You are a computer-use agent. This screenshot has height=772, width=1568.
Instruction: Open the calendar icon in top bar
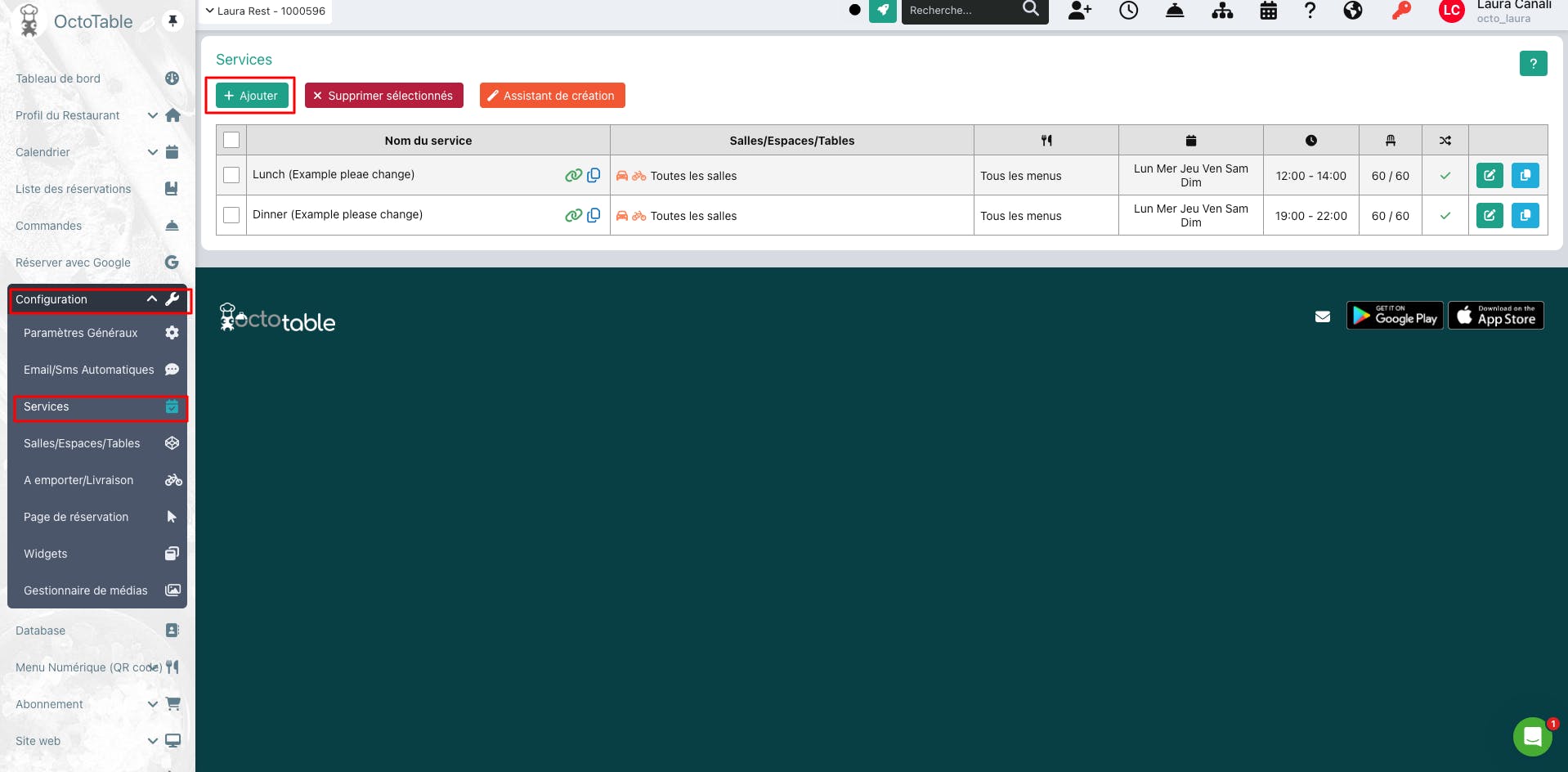[1269, 11]
